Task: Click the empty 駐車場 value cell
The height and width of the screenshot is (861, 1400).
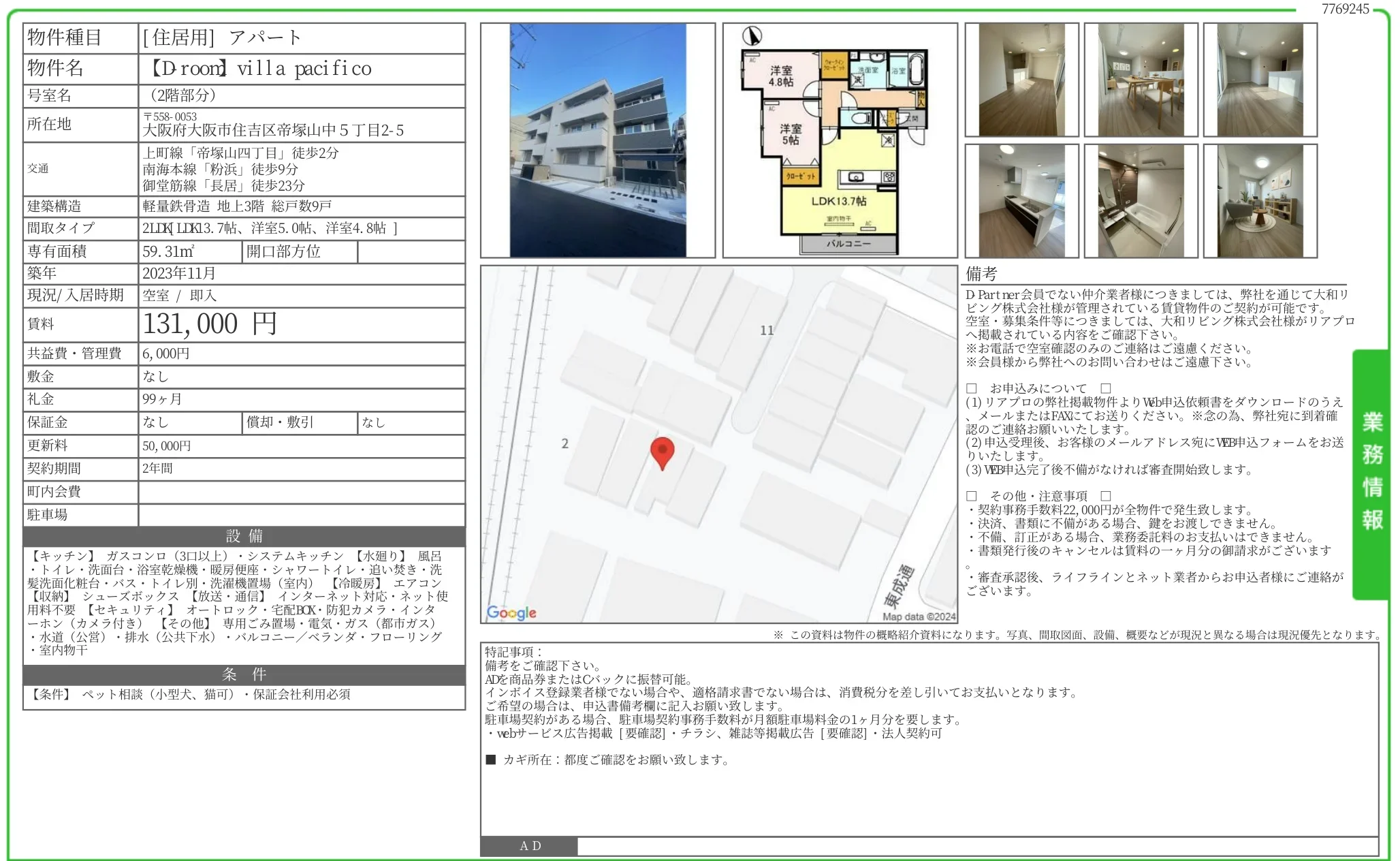Action: tap(302, 515)
